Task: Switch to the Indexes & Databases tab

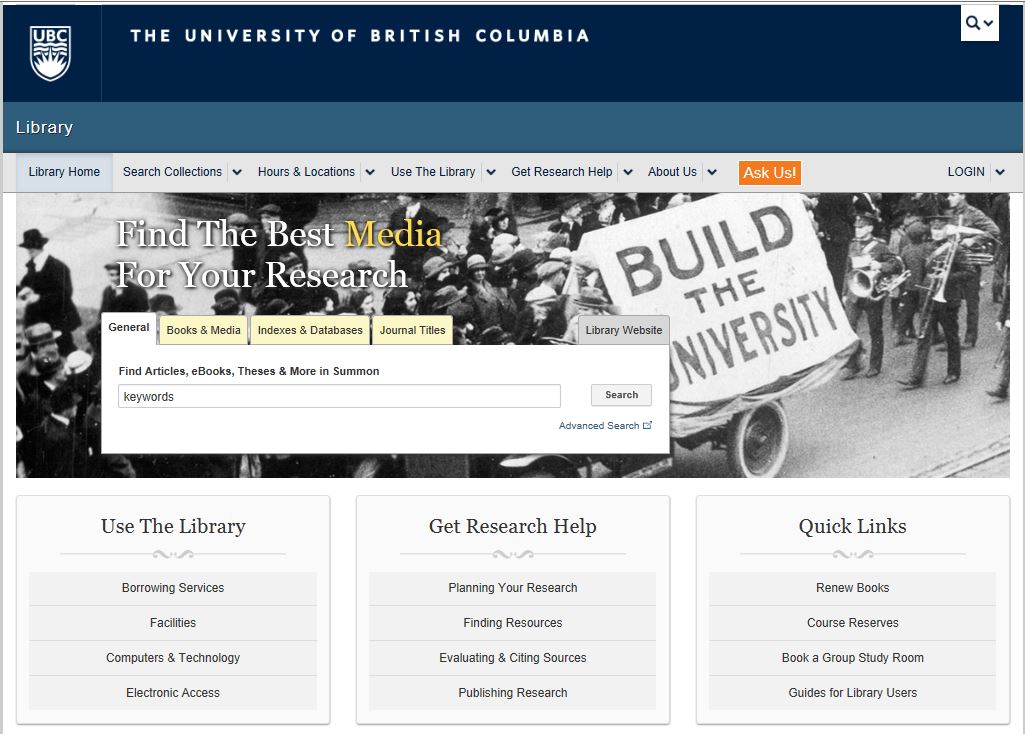Action: [x=310, y=330]
